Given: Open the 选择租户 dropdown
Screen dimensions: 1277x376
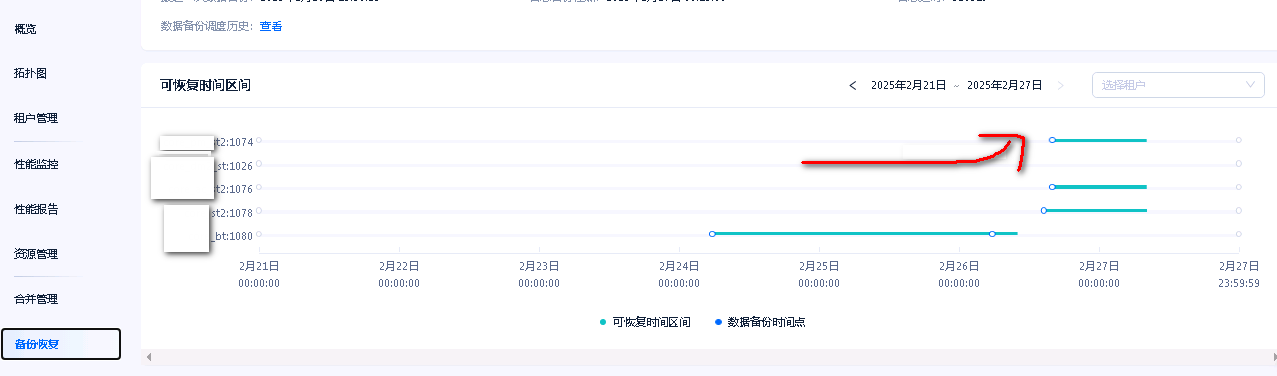Looking at the screenshot, I should tap(1178, 85).
